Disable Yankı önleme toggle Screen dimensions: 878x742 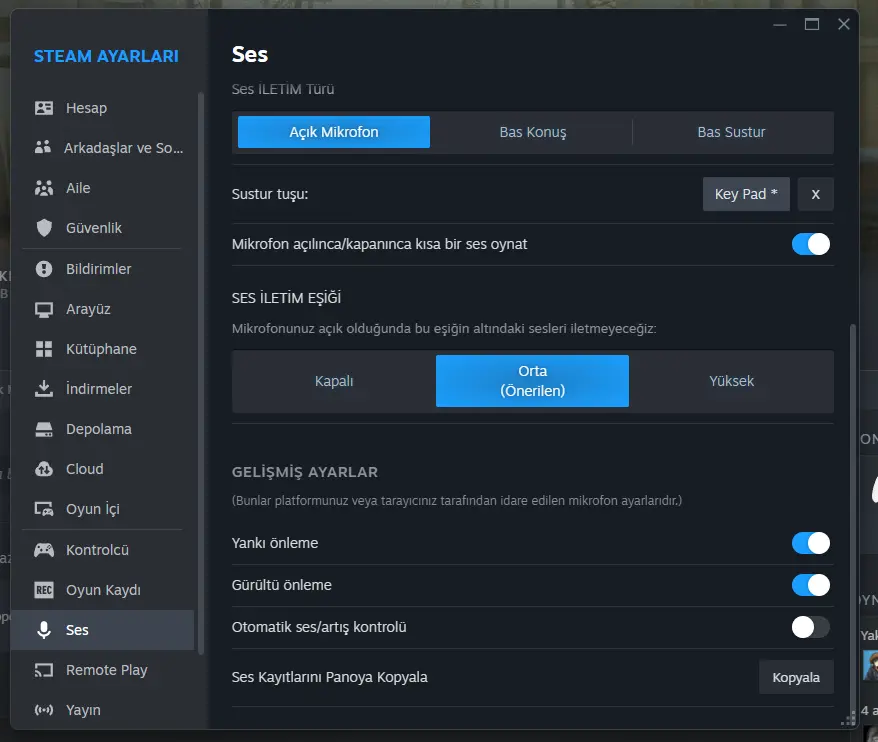[x=810, y=543]
